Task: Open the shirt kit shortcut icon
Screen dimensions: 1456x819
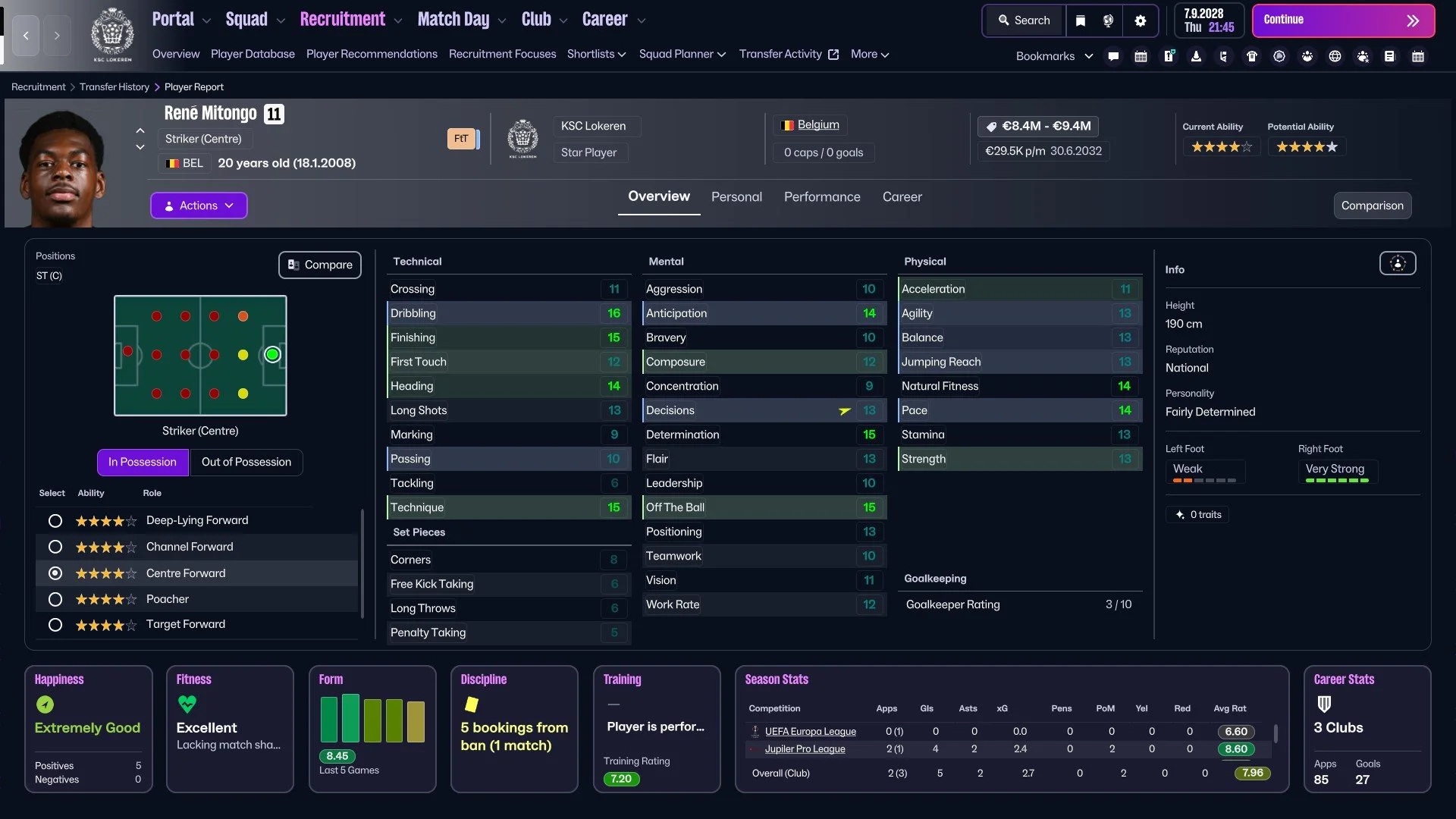Action: [x=1252, y=56]
